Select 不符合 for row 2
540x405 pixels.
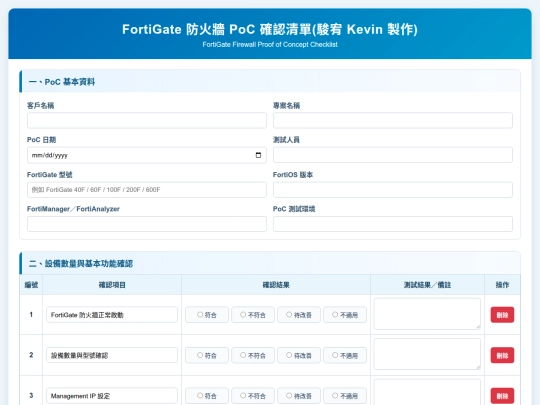pyautogui.click(x=253, y=355)
